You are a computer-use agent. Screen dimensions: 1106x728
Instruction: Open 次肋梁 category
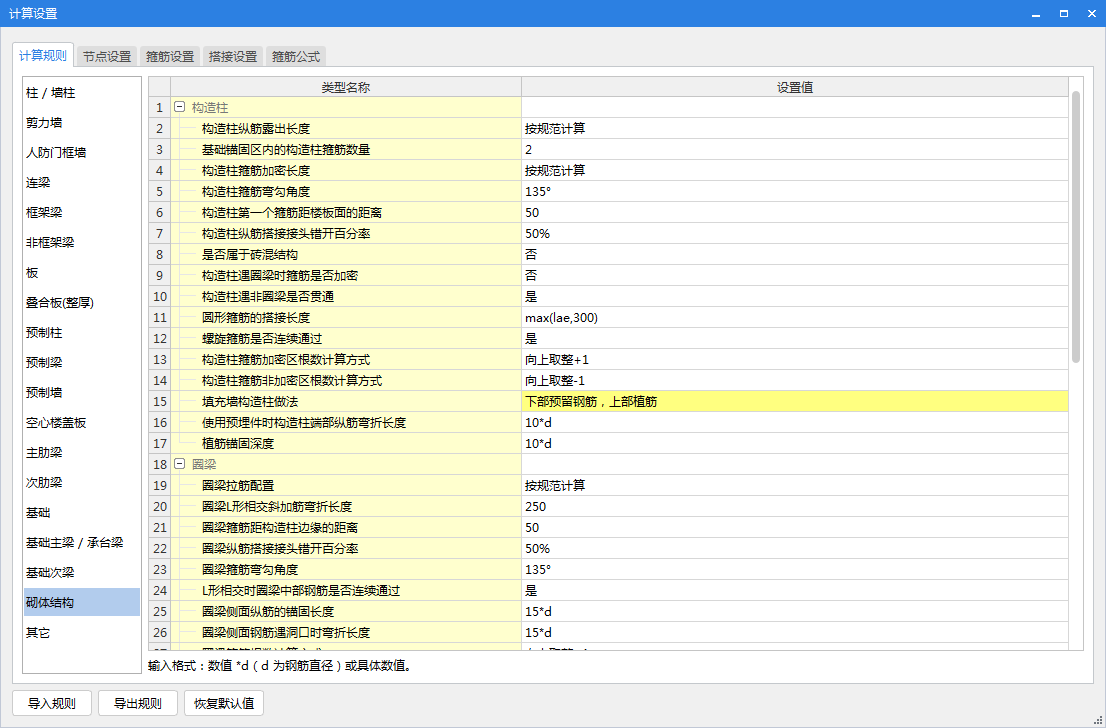[x=82, y=483]
